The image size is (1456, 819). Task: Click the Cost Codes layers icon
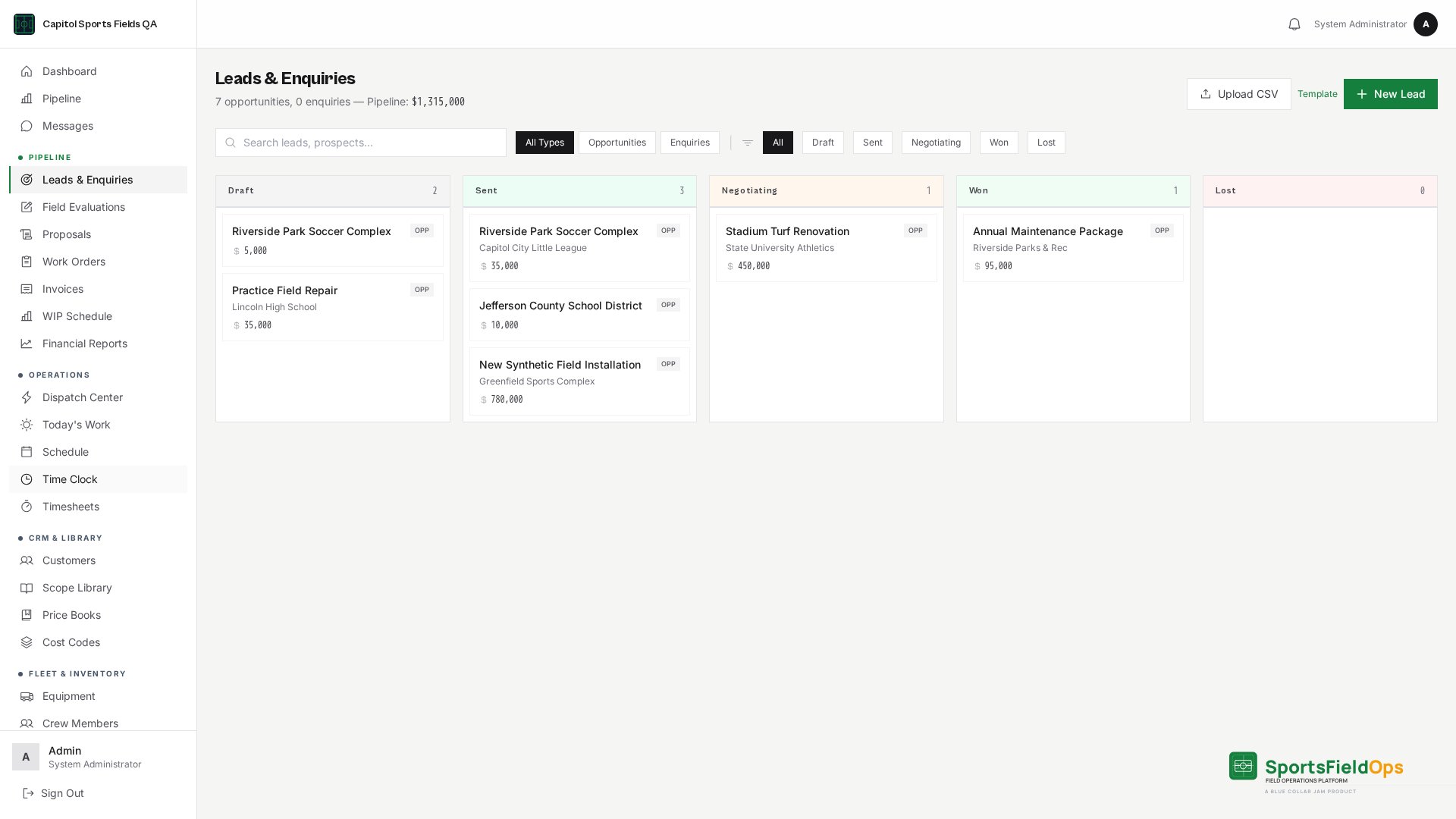click(x=27, y=642)
